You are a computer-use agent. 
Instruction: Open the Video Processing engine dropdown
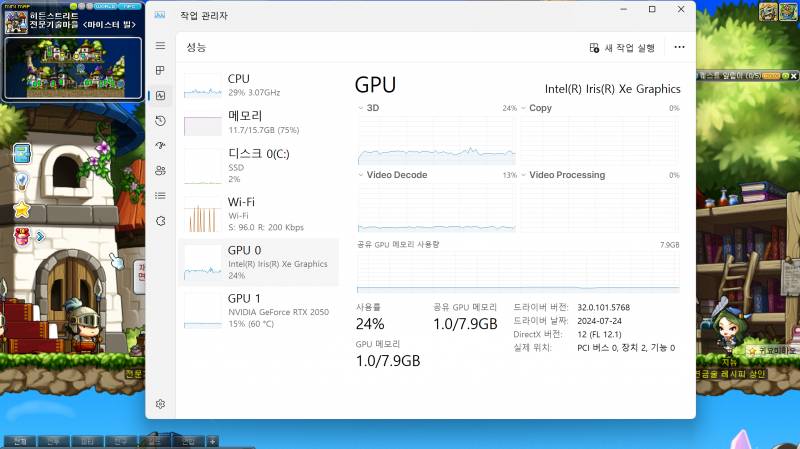(x=523, y=175)
